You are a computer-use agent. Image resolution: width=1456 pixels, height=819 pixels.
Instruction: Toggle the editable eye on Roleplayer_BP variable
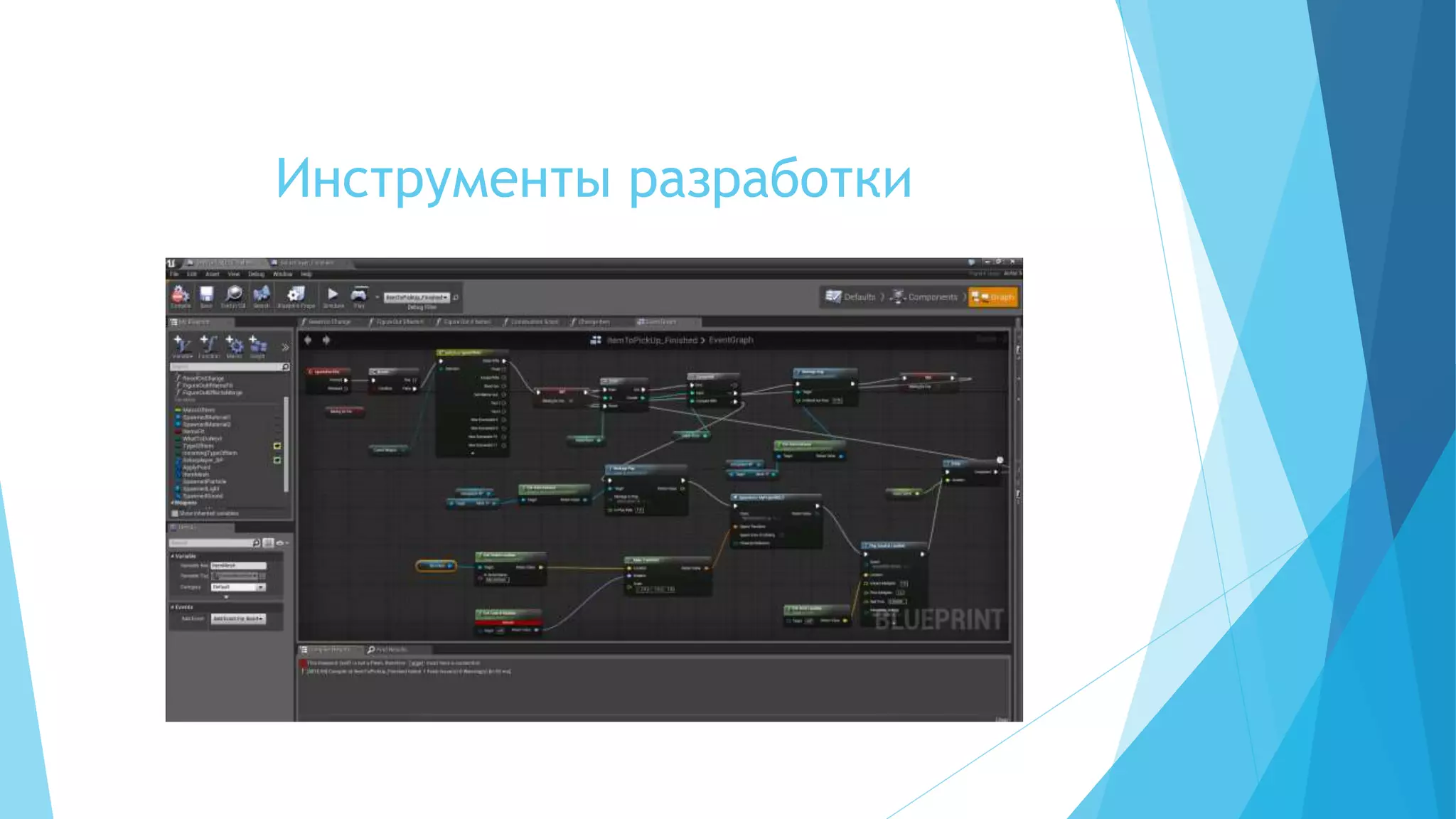pos(277,460)
